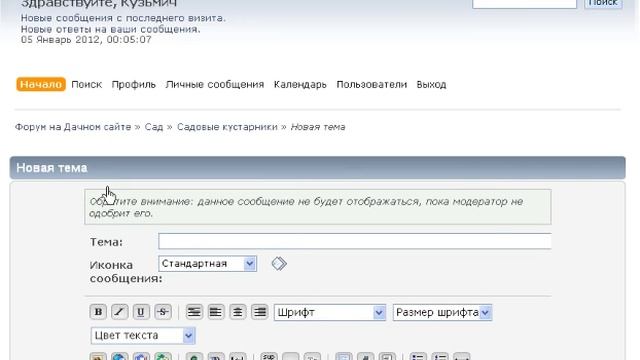Open Новые сообщения с последнего визита link
This screenshot has width=640, height=360.
pyautogui.click(x=123, y=18)
